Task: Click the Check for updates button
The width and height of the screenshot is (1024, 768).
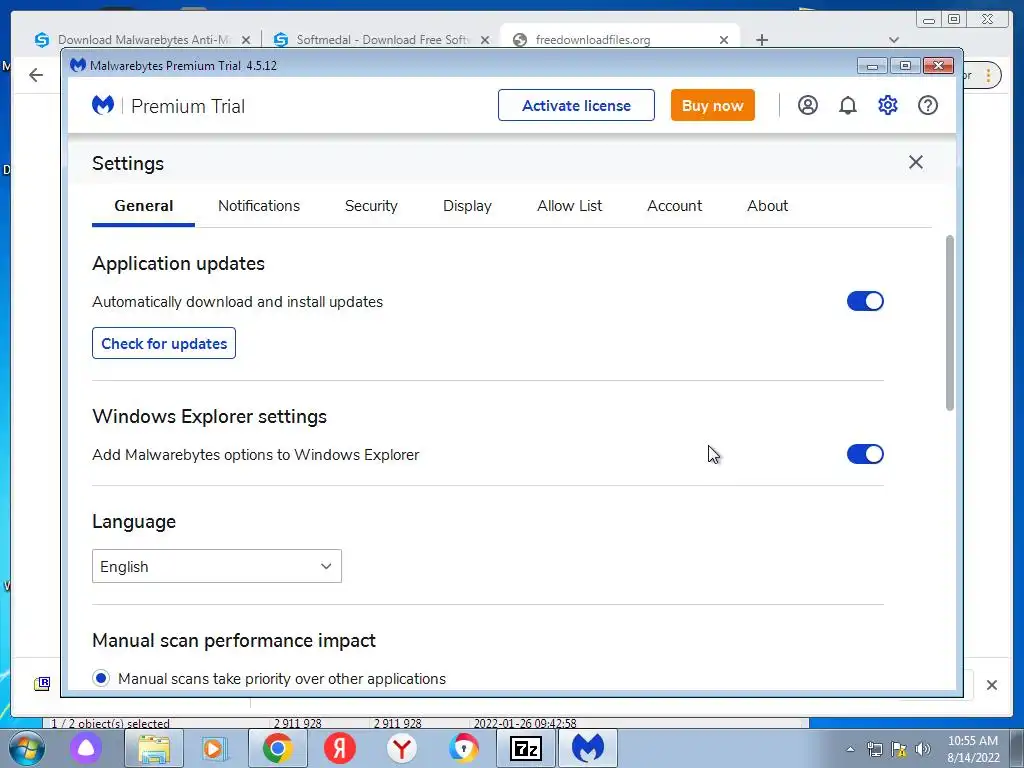Action: click(x=164, y=344)
